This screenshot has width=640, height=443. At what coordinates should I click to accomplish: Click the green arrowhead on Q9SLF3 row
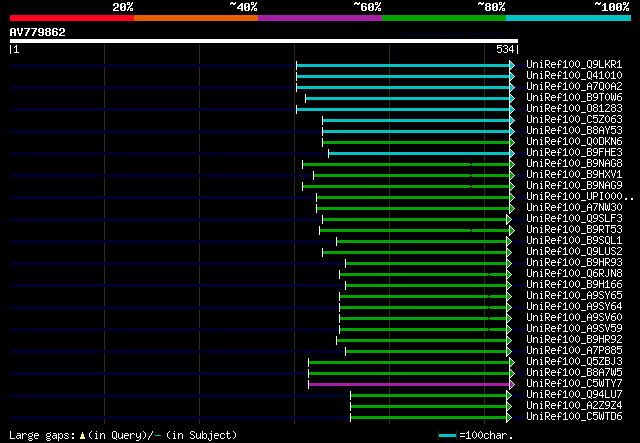(509, 220)
